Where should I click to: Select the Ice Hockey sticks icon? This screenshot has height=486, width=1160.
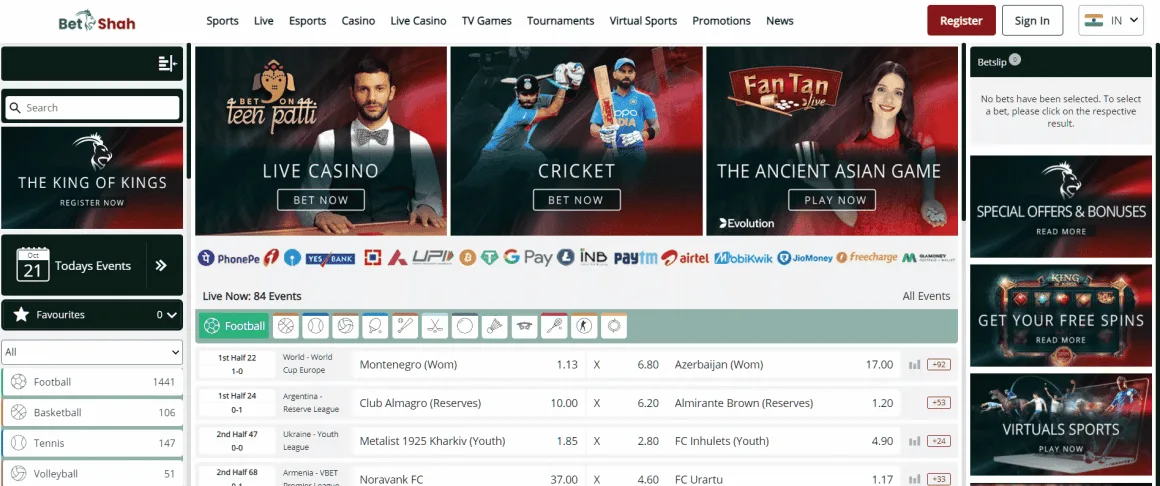point(434,326)
